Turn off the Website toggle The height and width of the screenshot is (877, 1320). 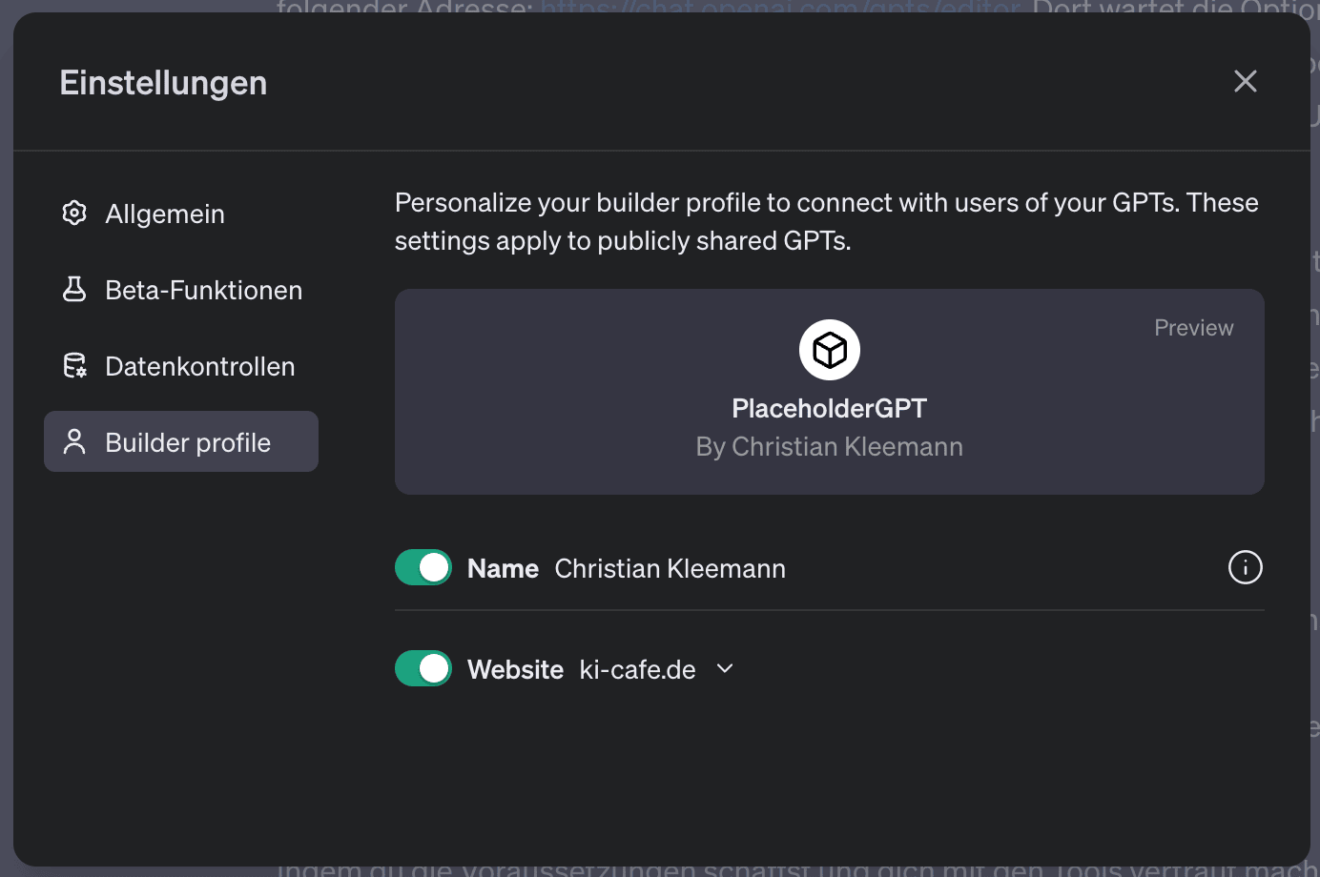click(423, 668)
